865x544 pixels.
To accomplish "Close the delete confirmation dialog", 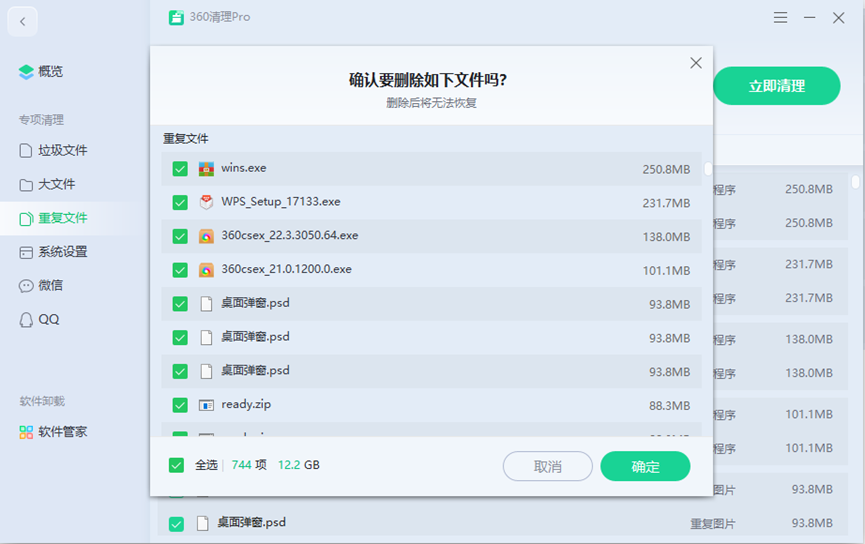I will coord(696,63).
